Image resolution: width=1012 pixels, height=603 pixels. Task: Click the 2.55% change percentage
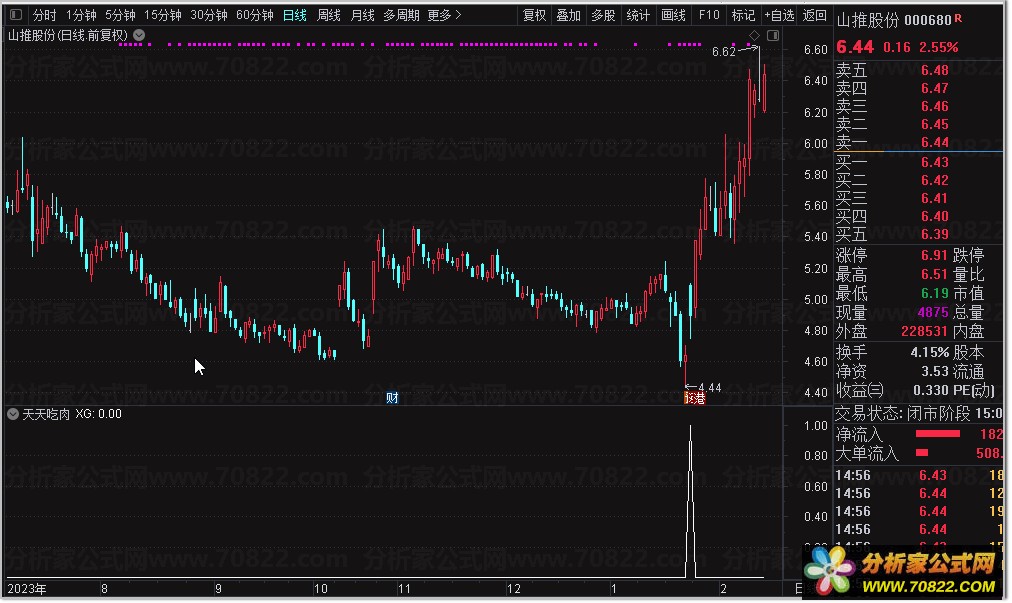click(x=939, y=47)
